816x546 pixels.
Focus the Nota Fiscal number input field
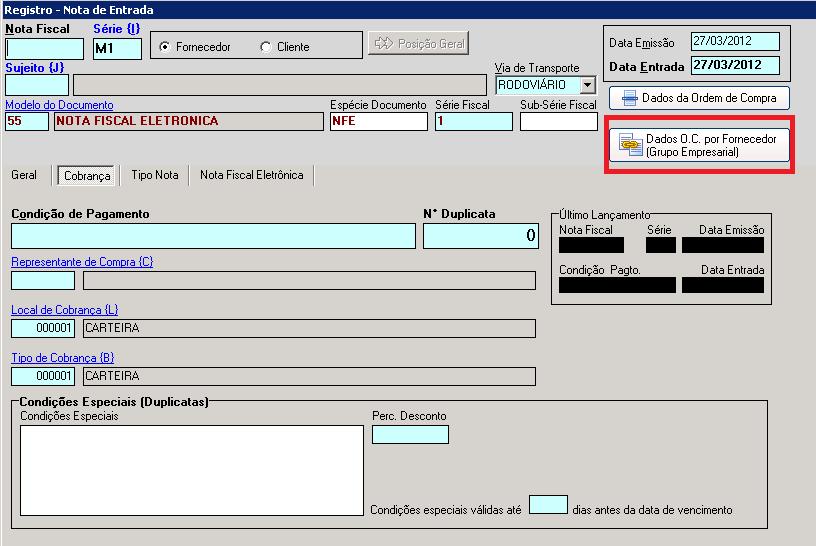coord(44,49)
